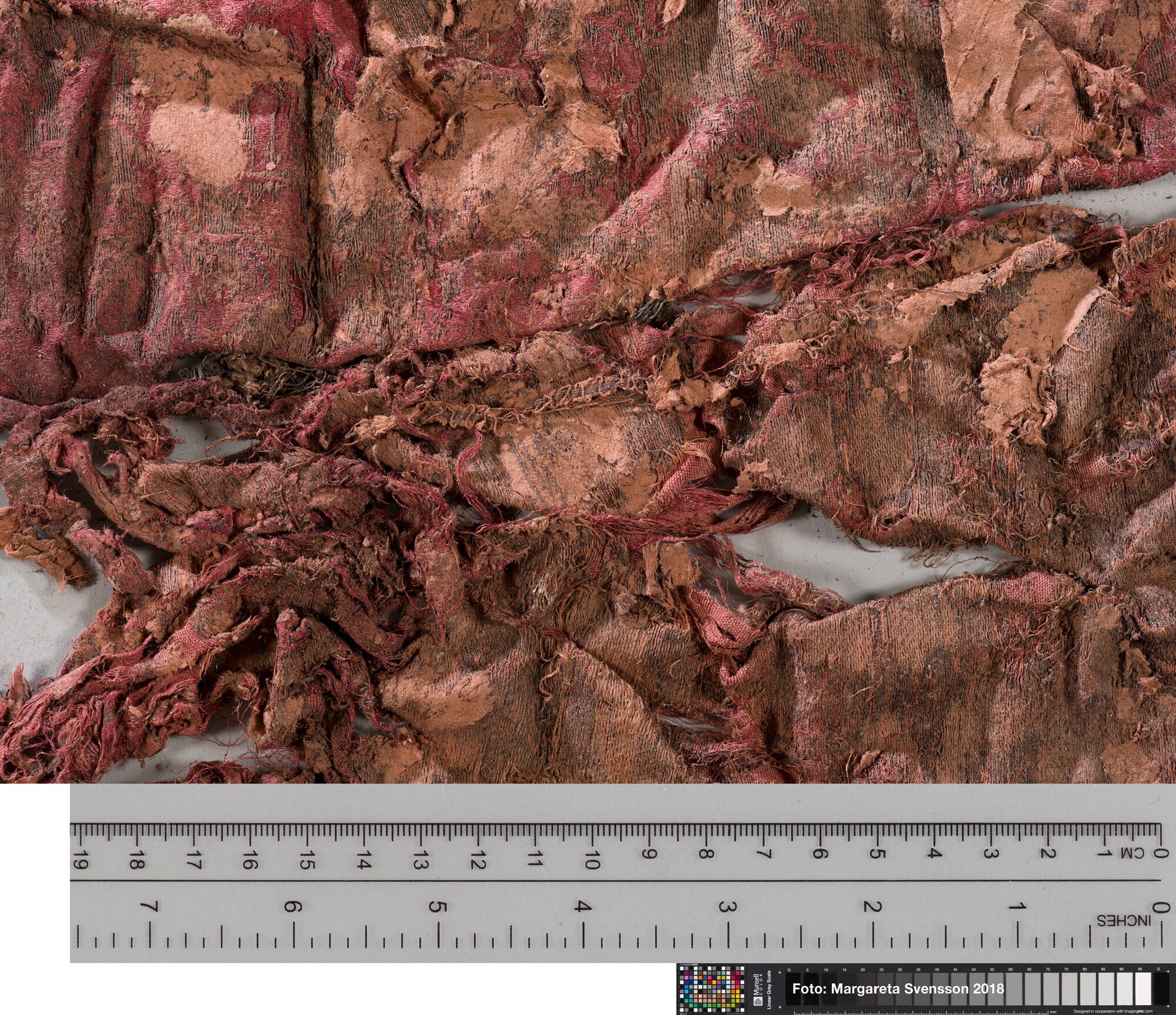Screen dimensions: 1176x1015
Task: Click the gray patch labeled 70
Action: [x=1051, y=989]
